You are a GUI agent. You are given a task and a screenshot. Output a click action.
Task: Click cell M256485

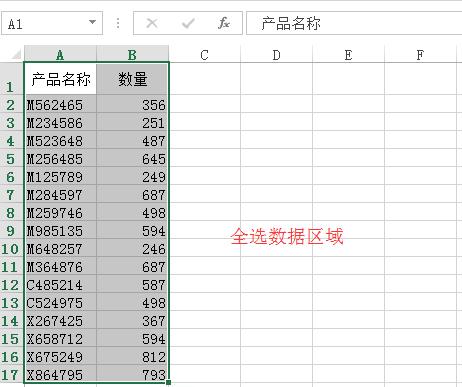(60, 158)
